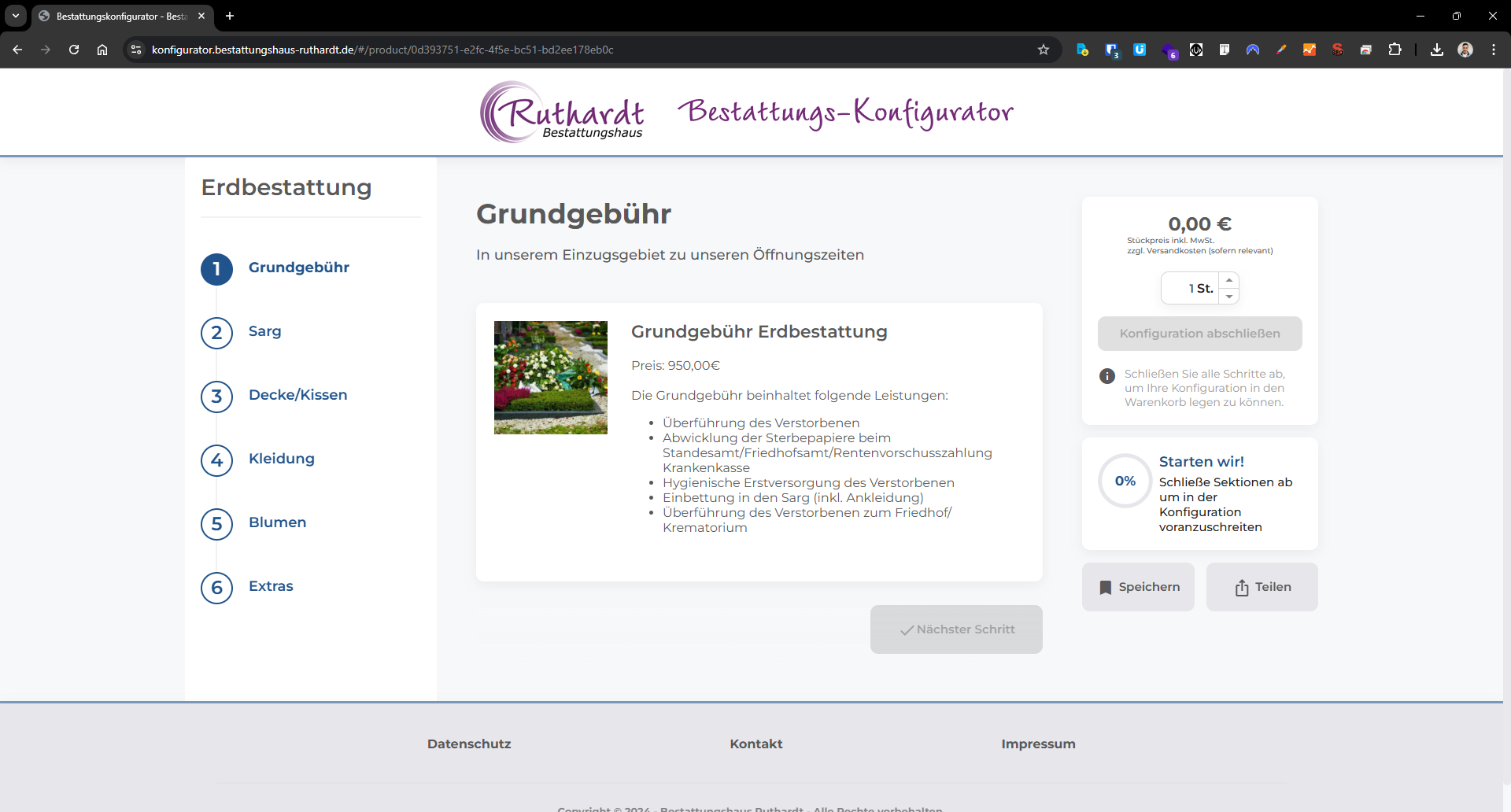Open the browser downloads icon
1511x812 pixels.
[1436, 50]
